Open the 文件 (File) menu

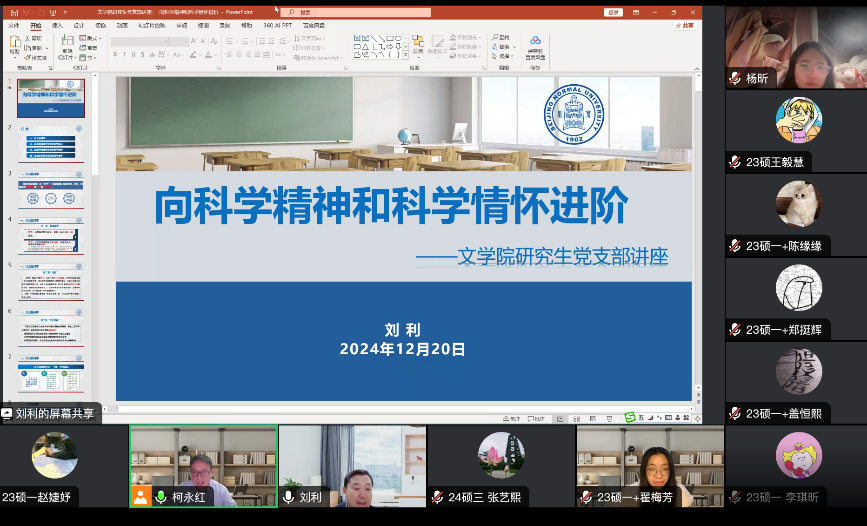click(x=14, y=25)
